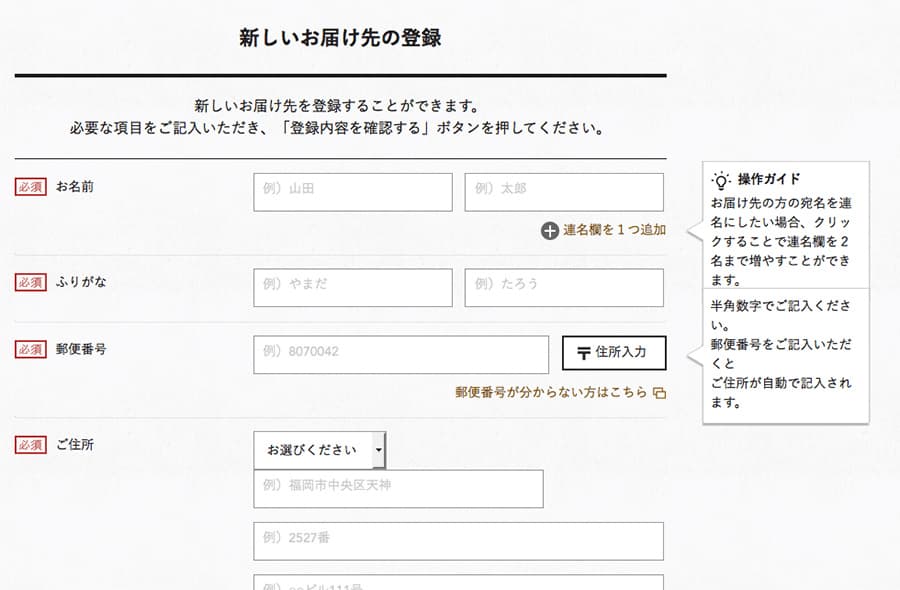Click the 必須 badge next to お名前

(30, 187)
